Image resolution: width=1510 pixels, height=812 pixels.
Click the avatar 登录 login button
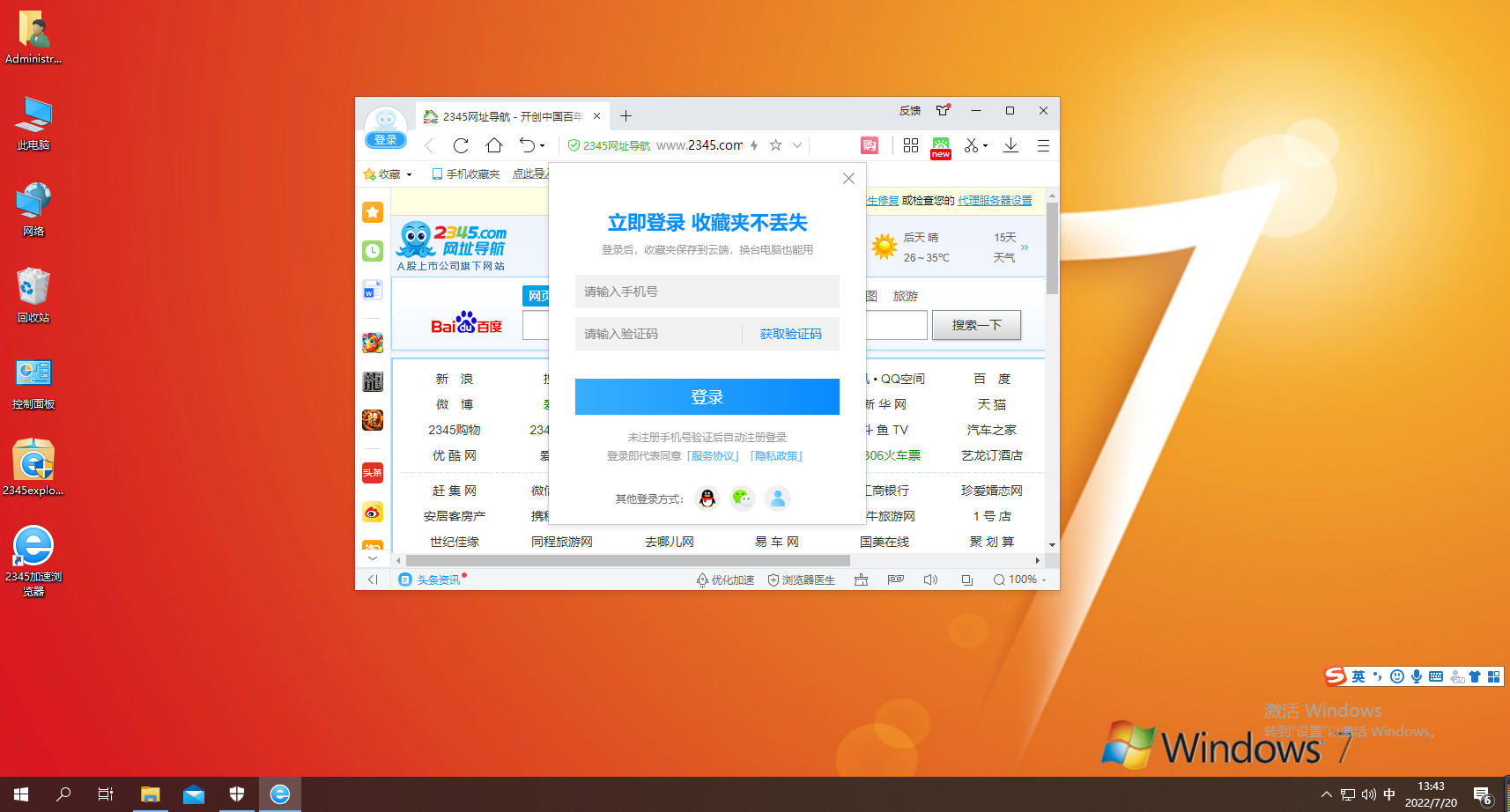click(386, 139)
